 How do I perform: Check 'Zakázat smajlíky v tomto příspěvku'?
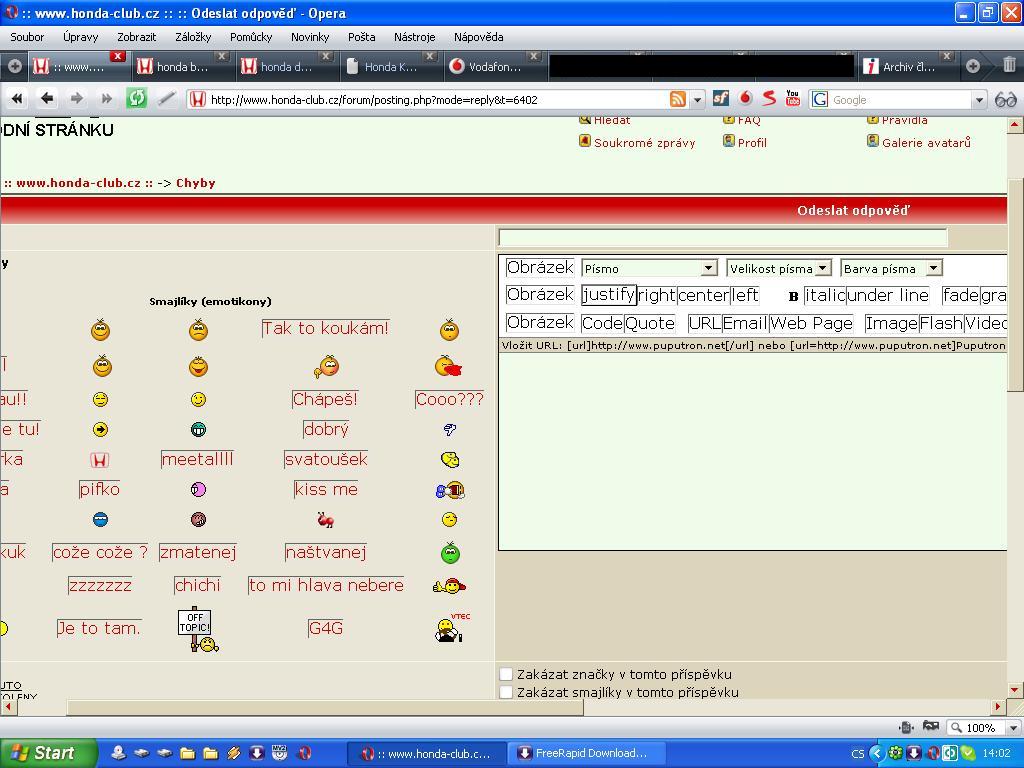tap(506, 692)
